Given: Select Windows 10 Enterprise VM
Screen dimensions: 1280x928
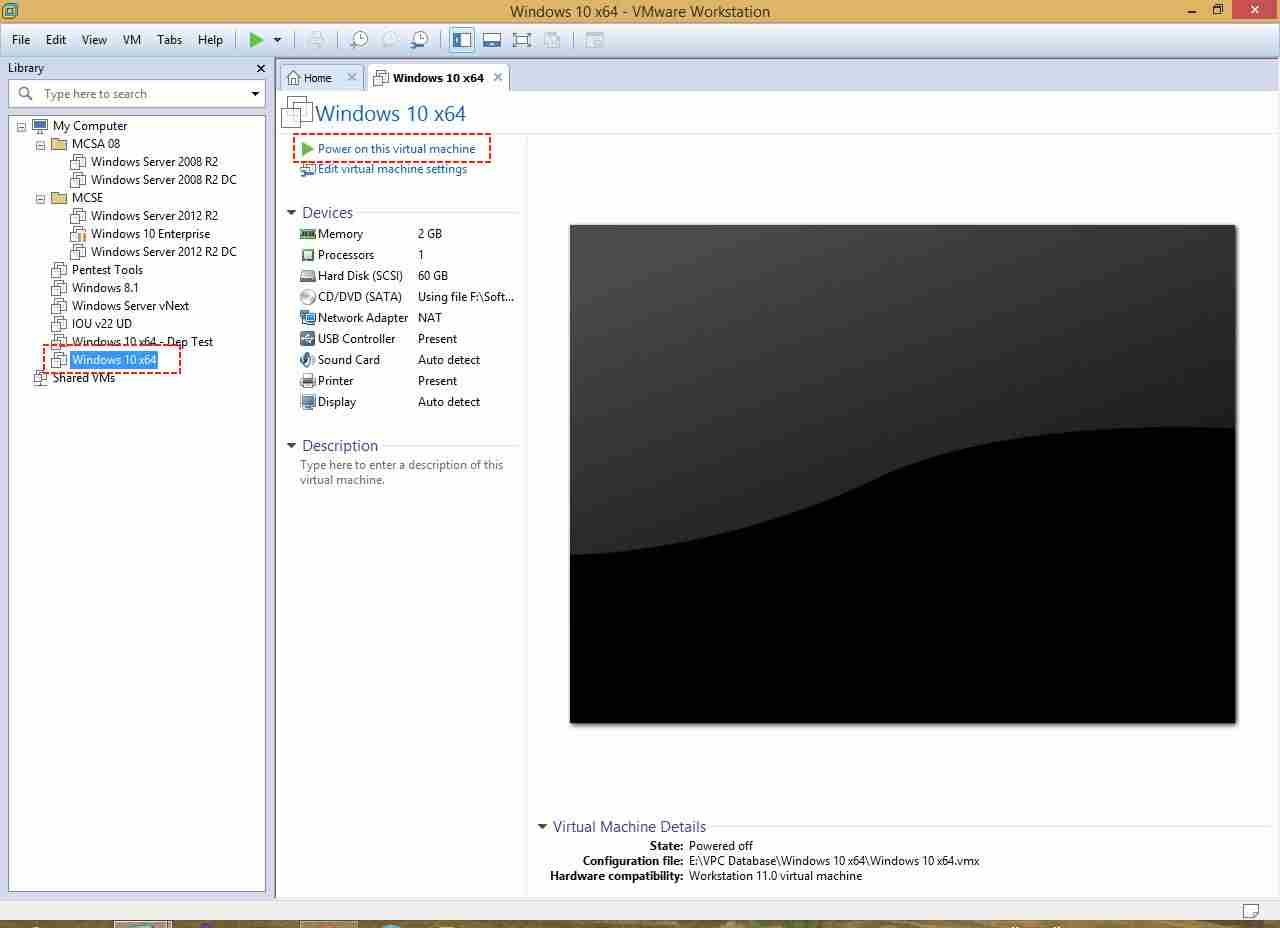Looking at the screenshot, I should [150, 234].
